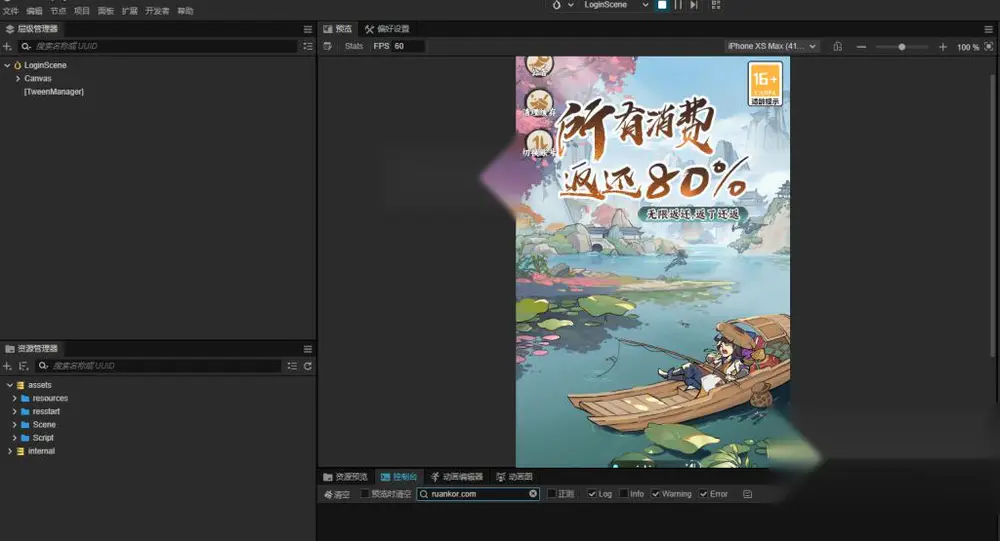Open the console log file icon

coord(747,494)
